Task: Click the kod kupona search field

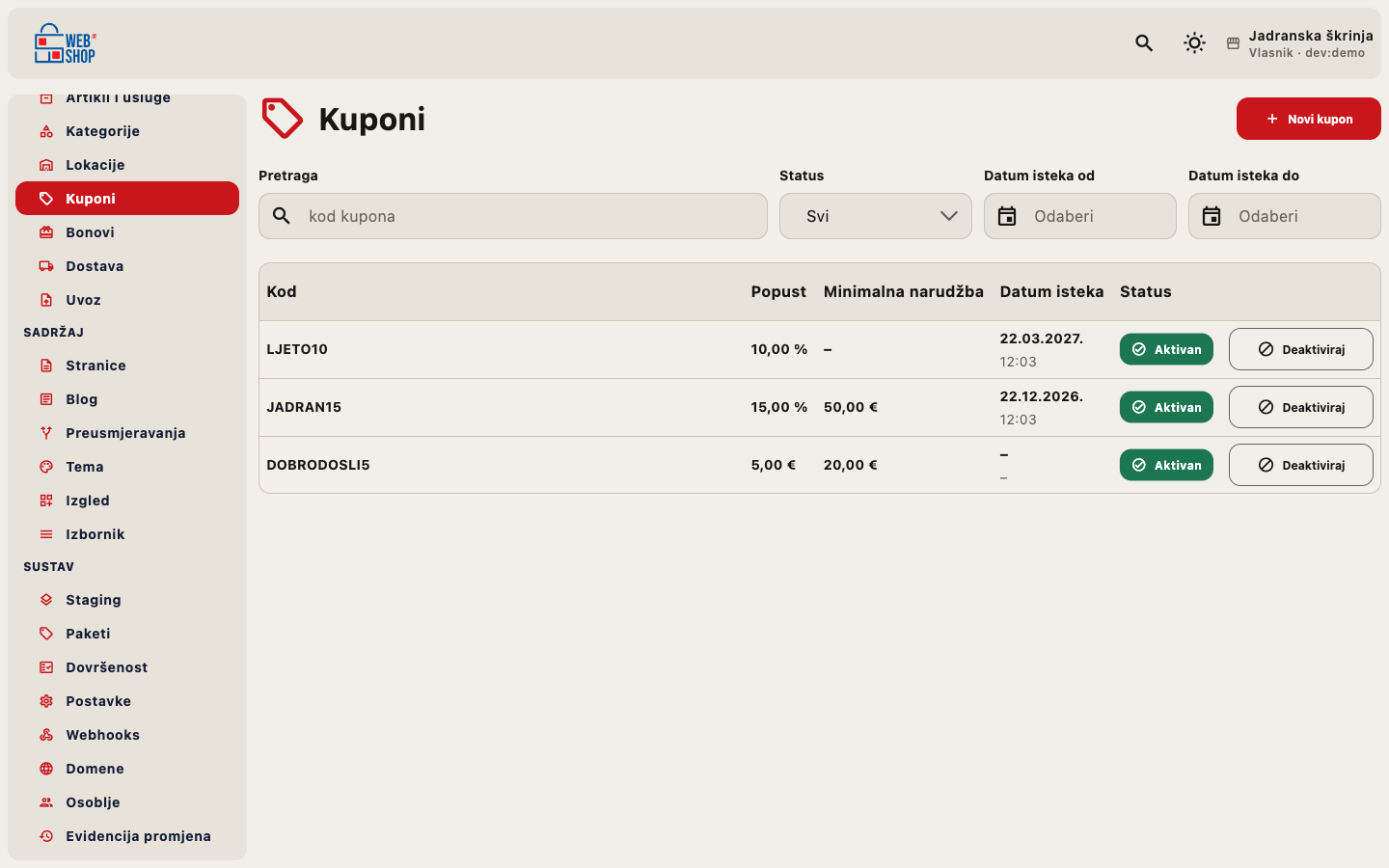Action: [x=513, y=216]
